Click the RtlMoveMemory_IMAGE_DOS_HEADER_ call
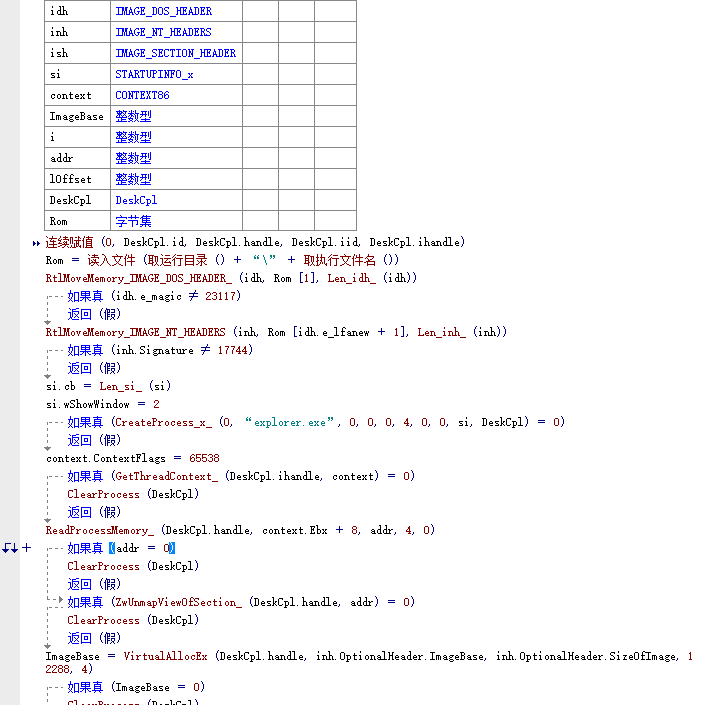The width and height of the screenshot is (708, 705). [x=139, y=278]
